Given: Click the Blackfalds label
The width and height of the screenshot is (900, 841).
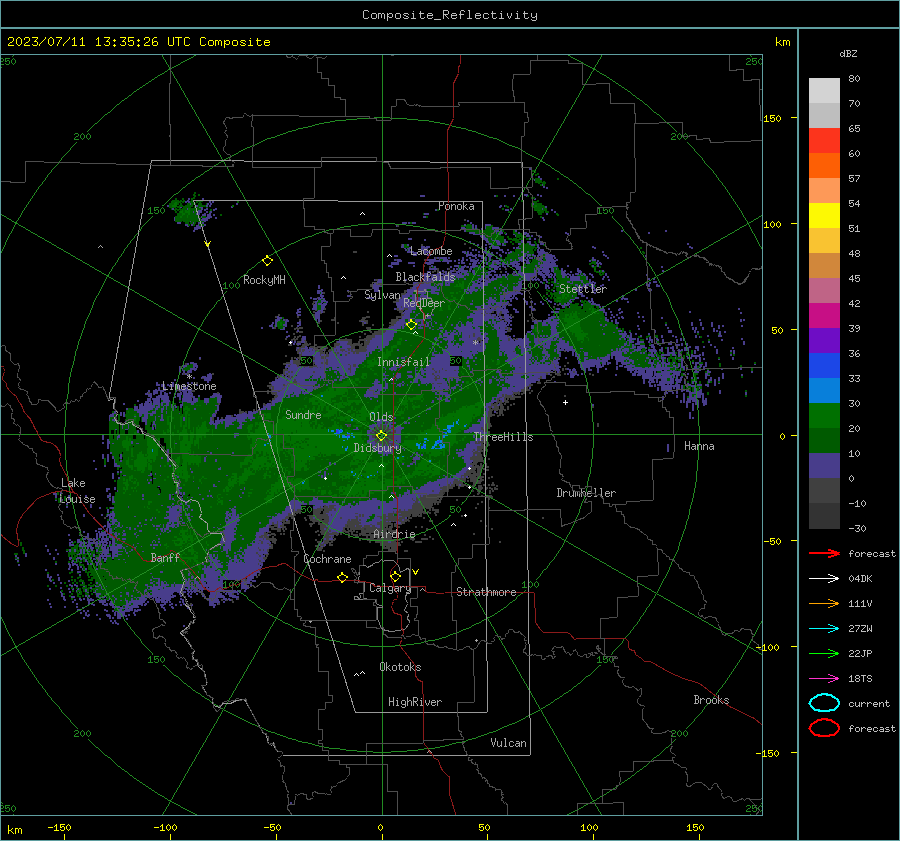Looking at the screenshot, I should (x=425, y=277).
